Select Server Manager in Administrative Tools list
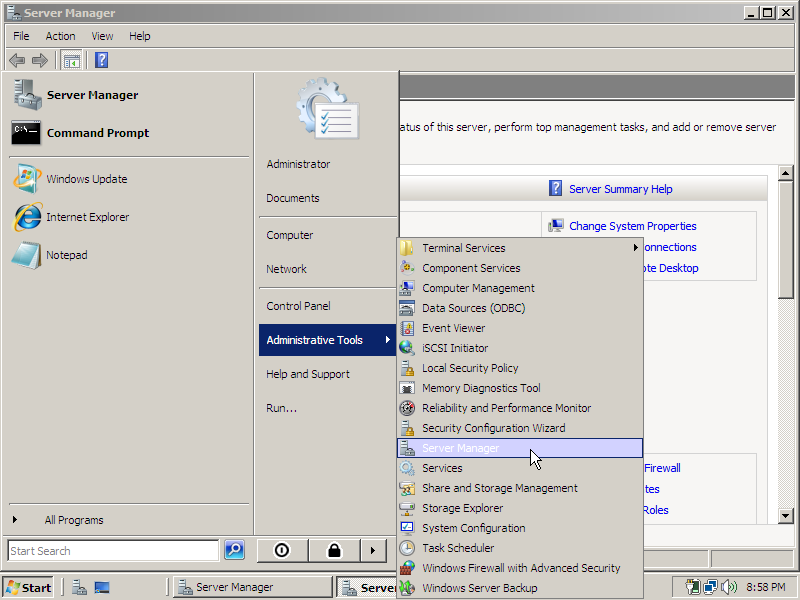The height and width of the screenshot is (600, 800). [x=520, y=448]
